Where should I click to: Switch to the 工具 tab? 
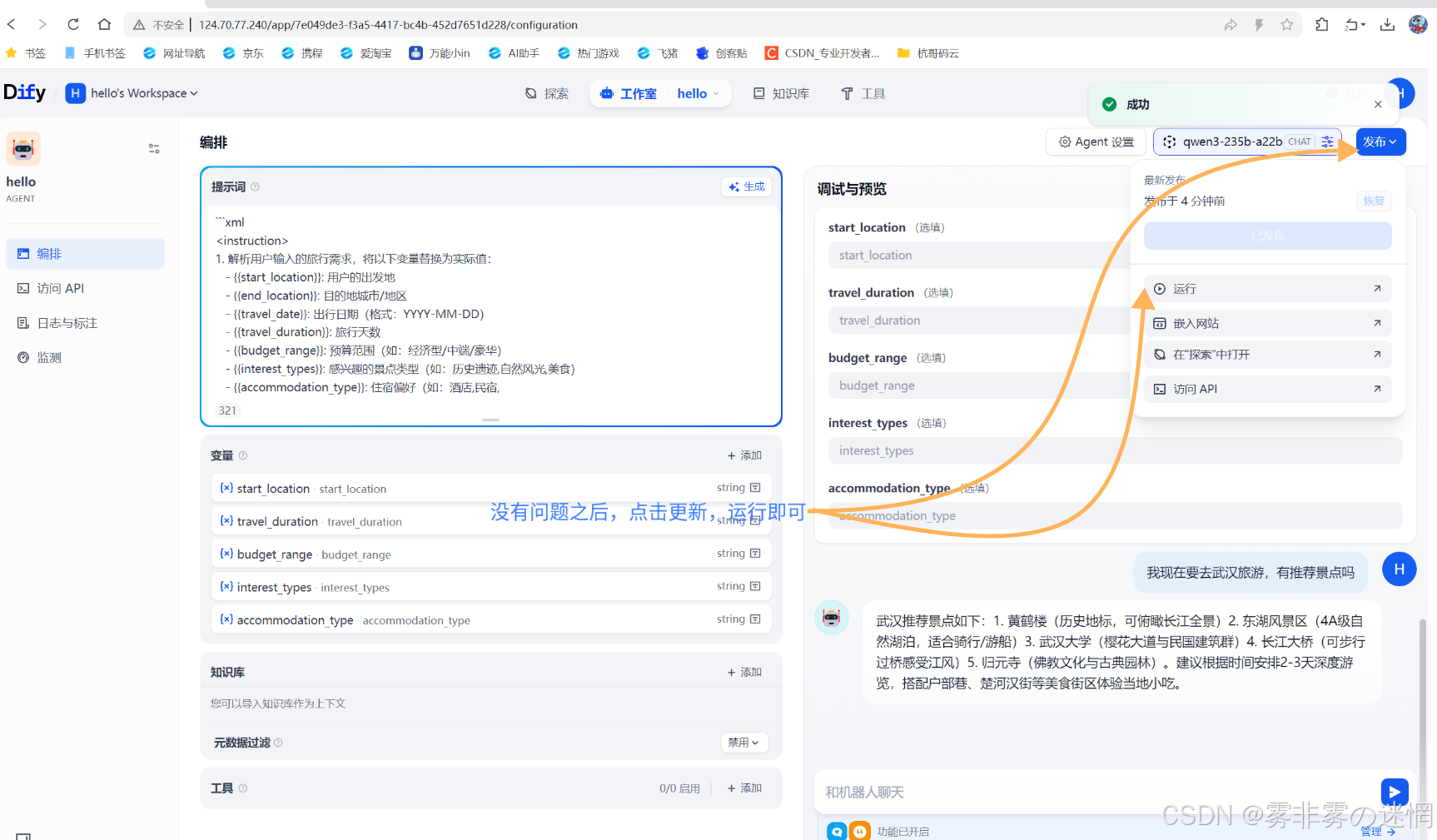tap(863, 93)
